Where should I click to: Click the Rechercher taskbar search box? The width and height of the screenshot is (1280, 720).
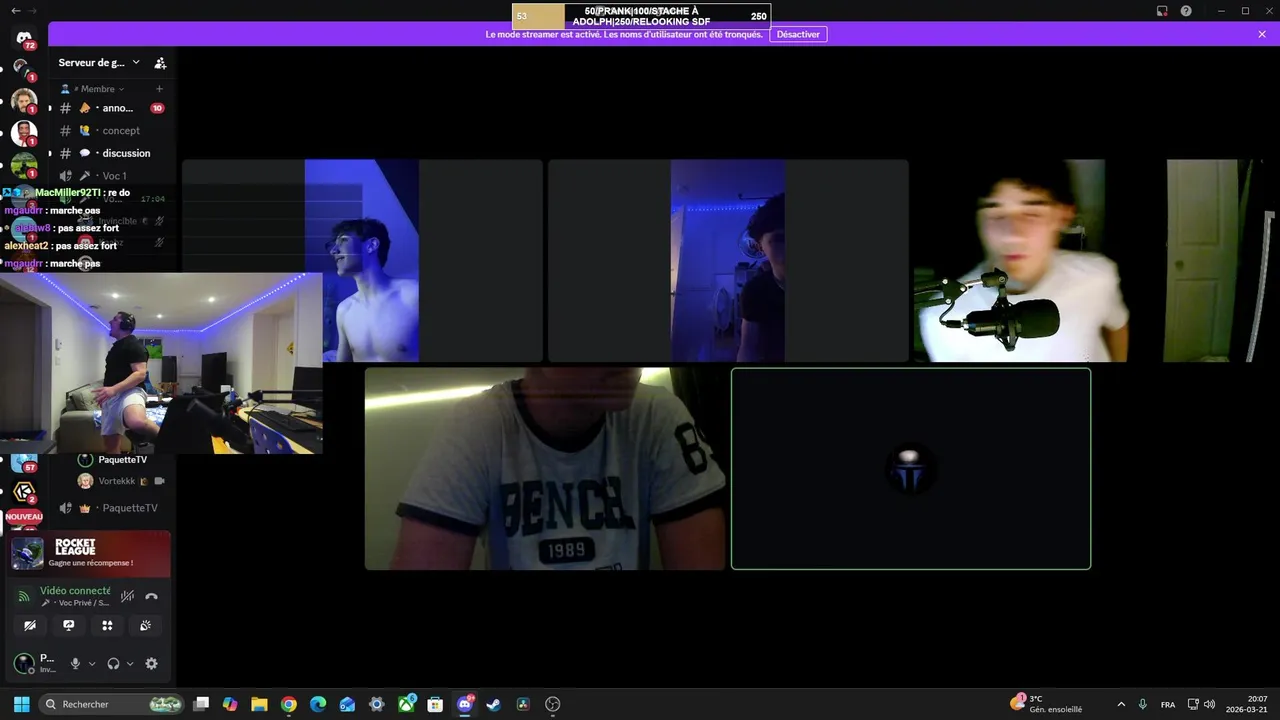click(x=113, y=704)
